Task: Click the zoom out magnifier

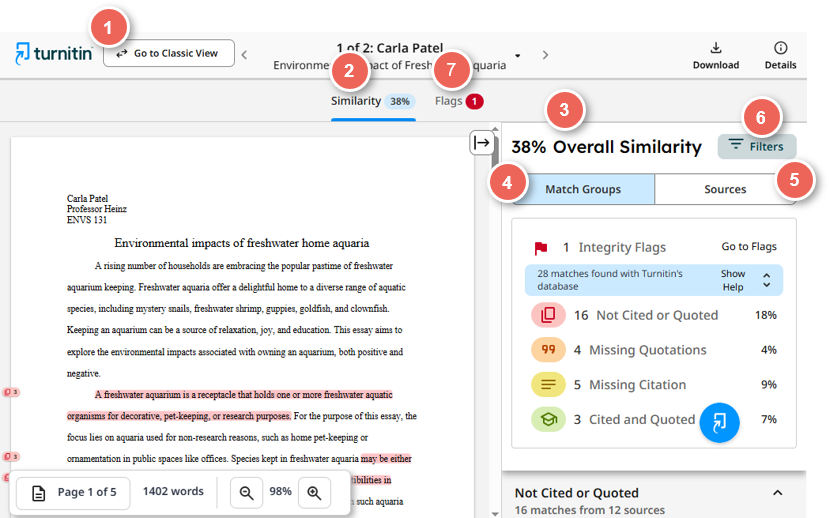Action: (246, 493)
